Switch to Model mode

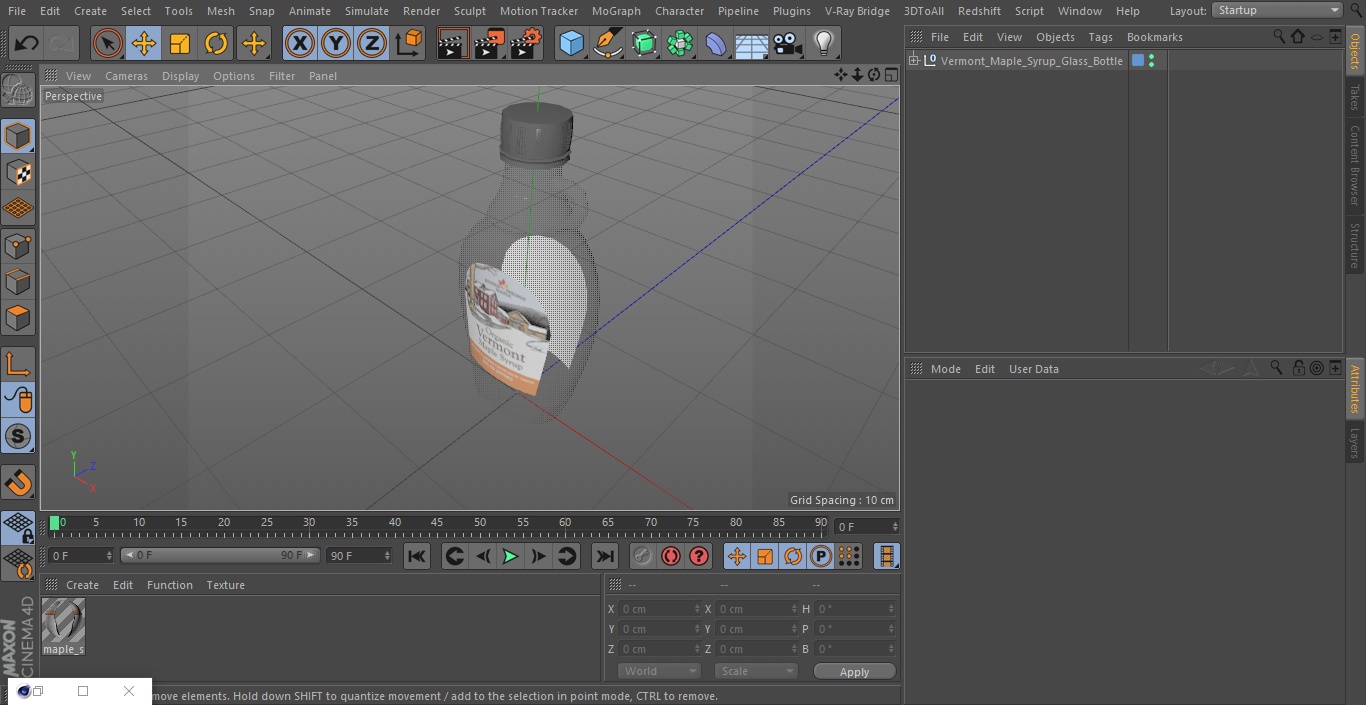pyautogui.click(x=18, y=135)
